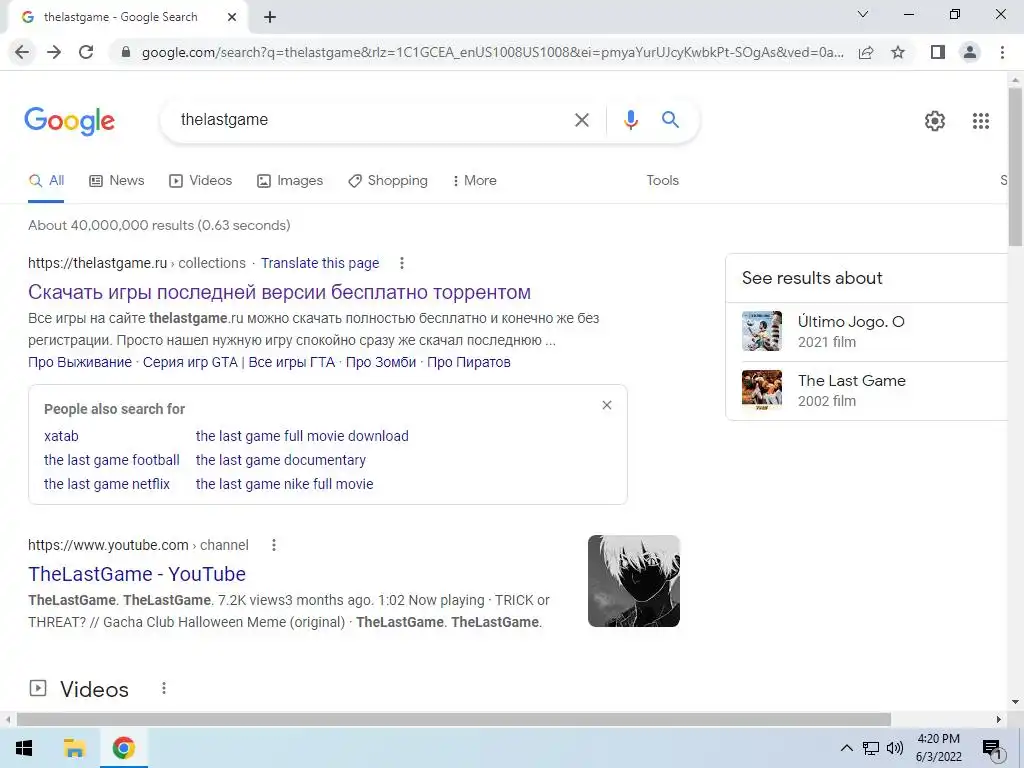
Task: Toggle the browser side panel icon
Action: [x=938, y=52]
